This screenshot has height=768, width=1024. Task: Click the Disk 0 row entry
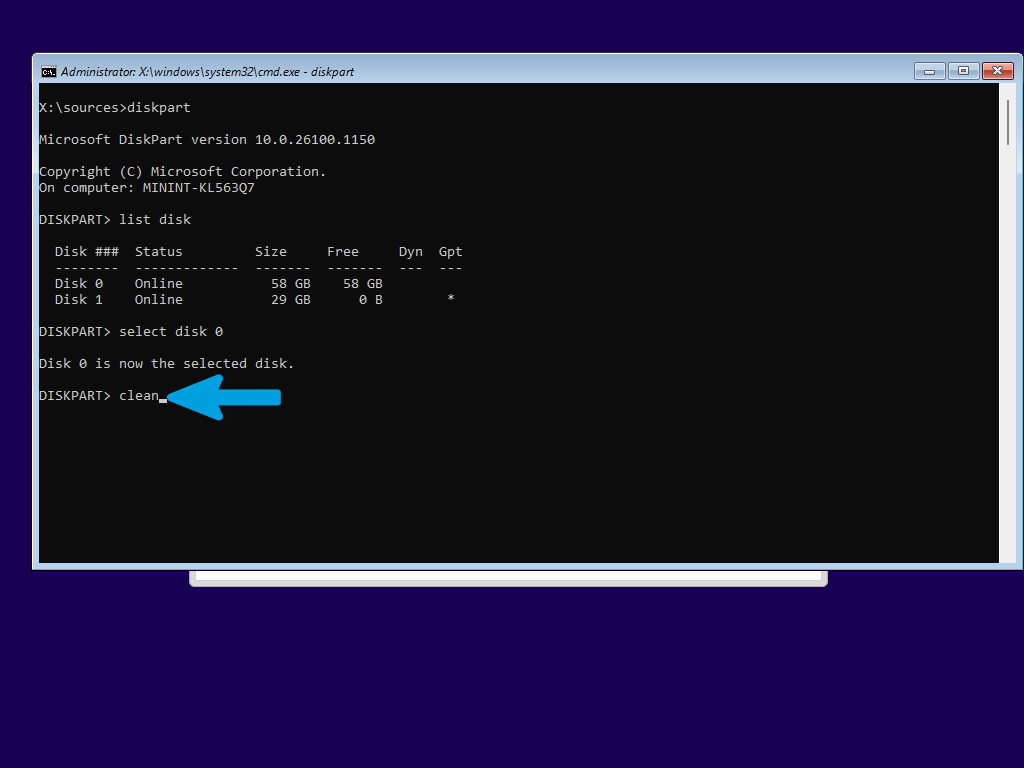pos(219,283)
